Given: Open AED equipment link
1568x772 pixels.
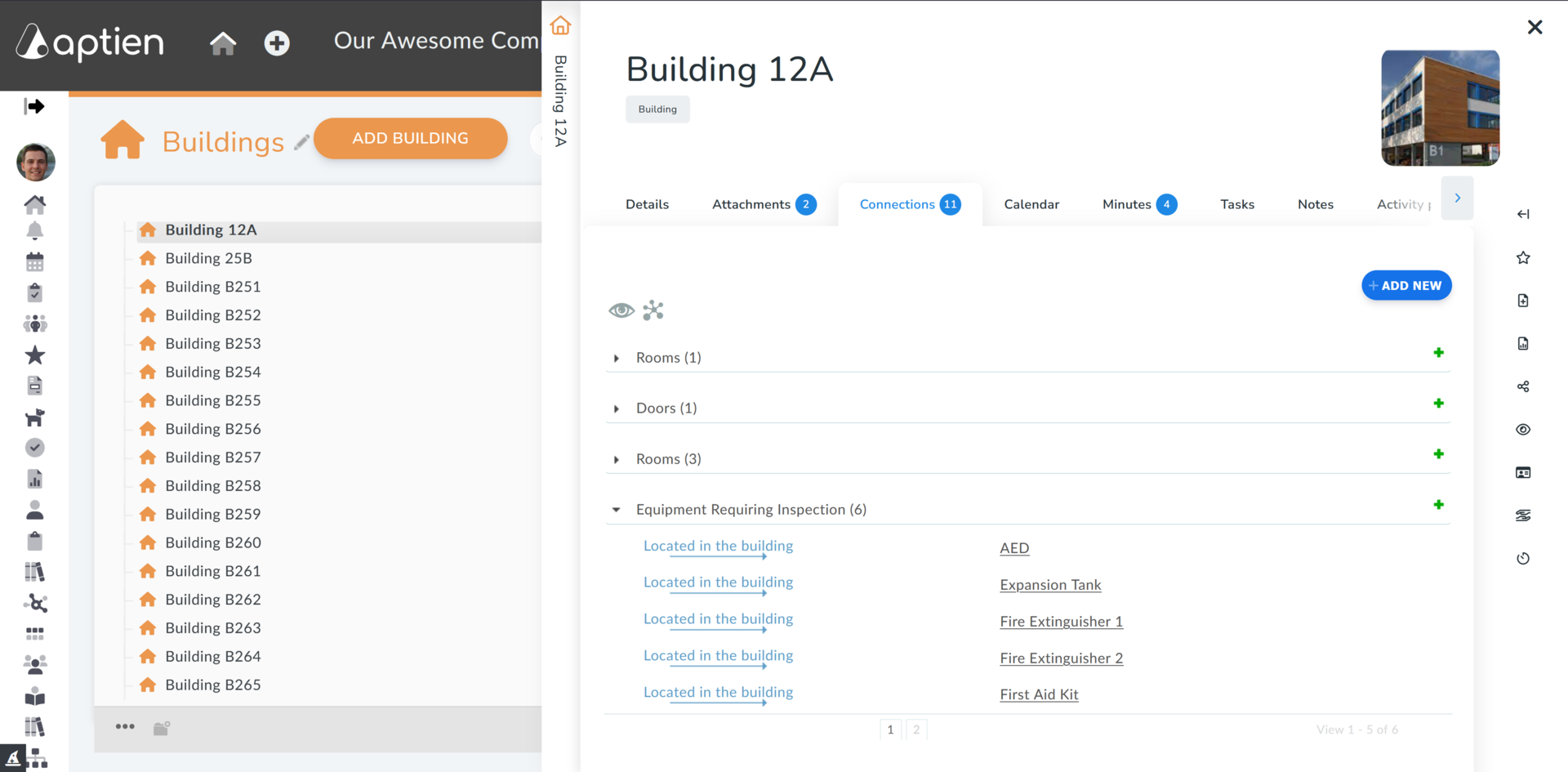Looking at the screenshot, I should coord(1014,548).
